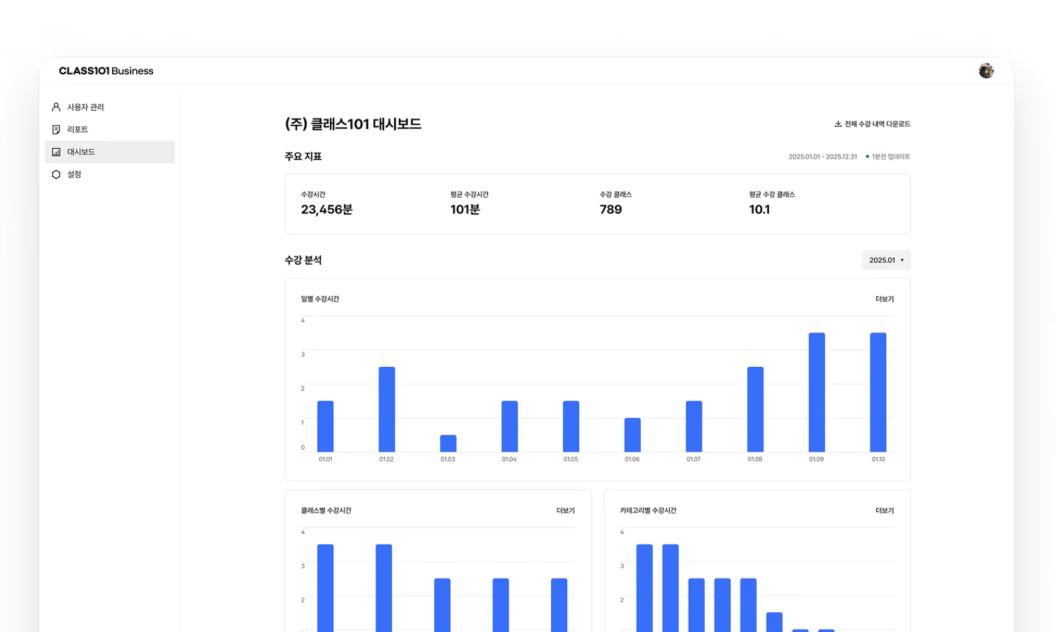This screenshot has height=632, width=1056.
Task: Click the download arrow icon
Action: click(x=838, y=124)
